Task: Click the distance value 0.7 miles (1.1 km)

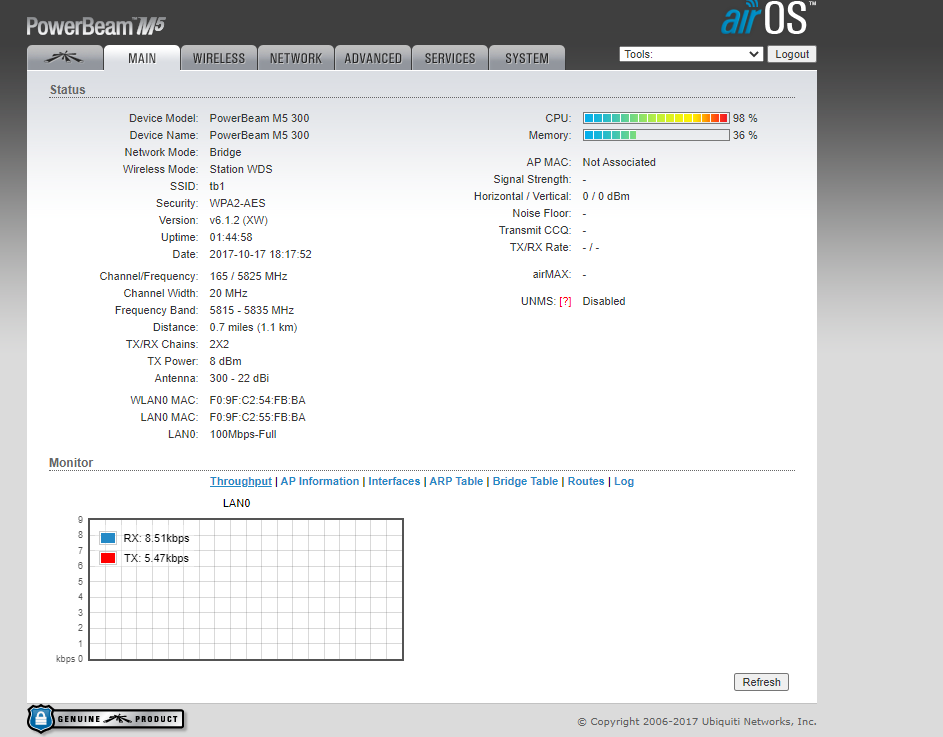Action: pyautogui.click(x=253, y=327)
